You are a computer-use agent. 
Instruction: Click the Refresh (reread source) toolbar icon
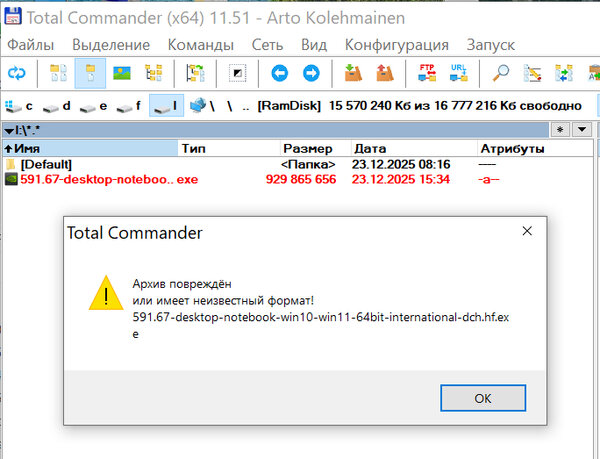[x=16, y=73]
